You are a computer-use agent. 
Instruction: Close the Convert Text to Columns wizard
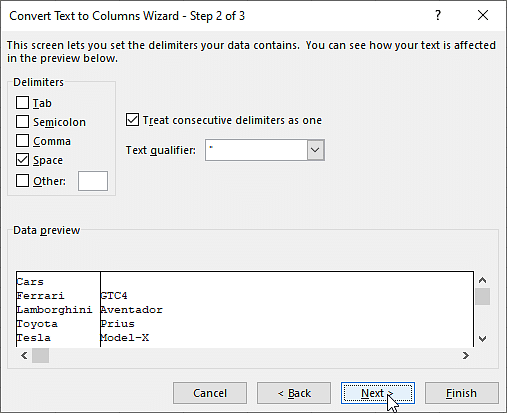click(483, 15)
